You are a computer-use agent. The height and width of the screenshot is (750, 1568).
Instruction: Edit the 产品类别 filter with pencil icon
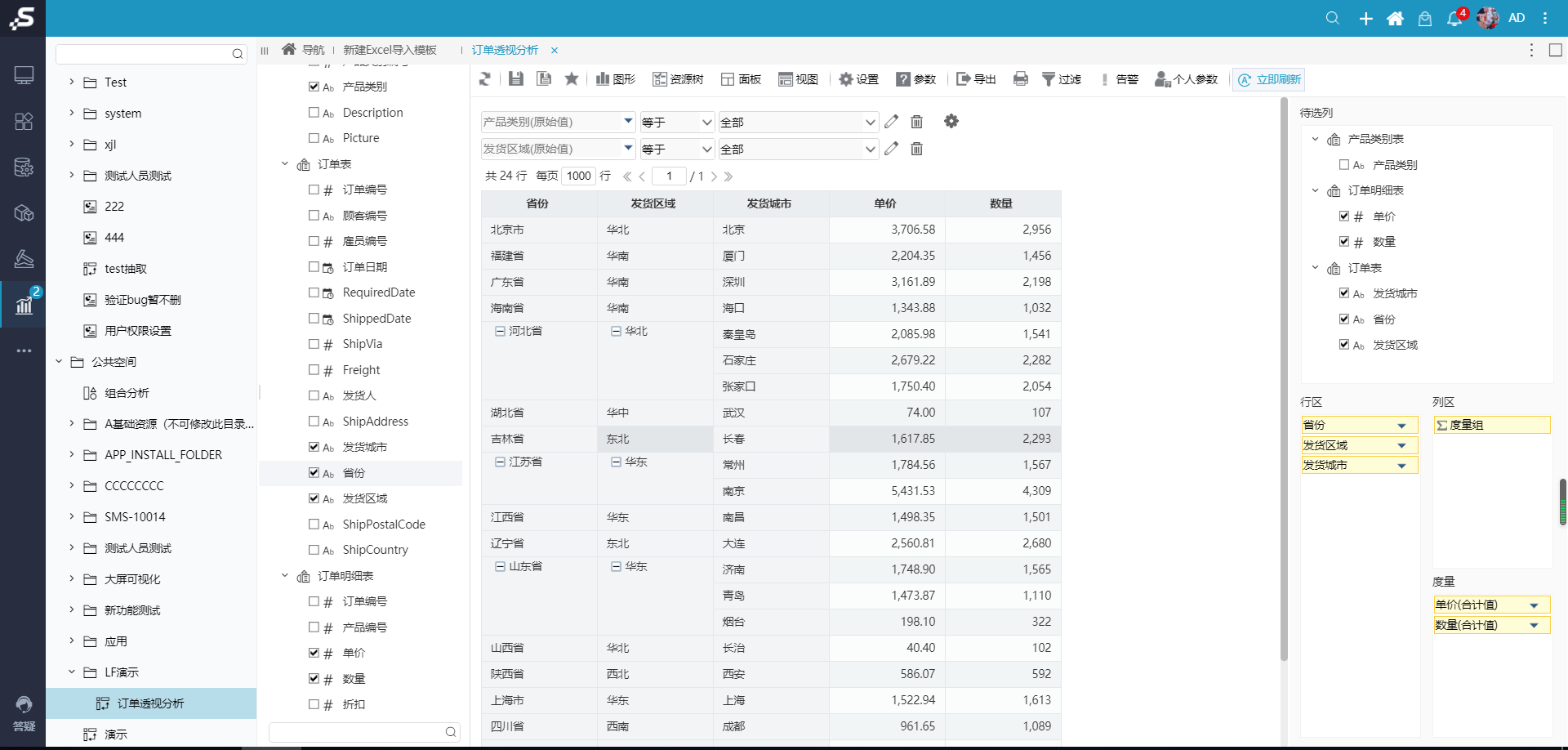pyautogui.click(x=891, y=122)
